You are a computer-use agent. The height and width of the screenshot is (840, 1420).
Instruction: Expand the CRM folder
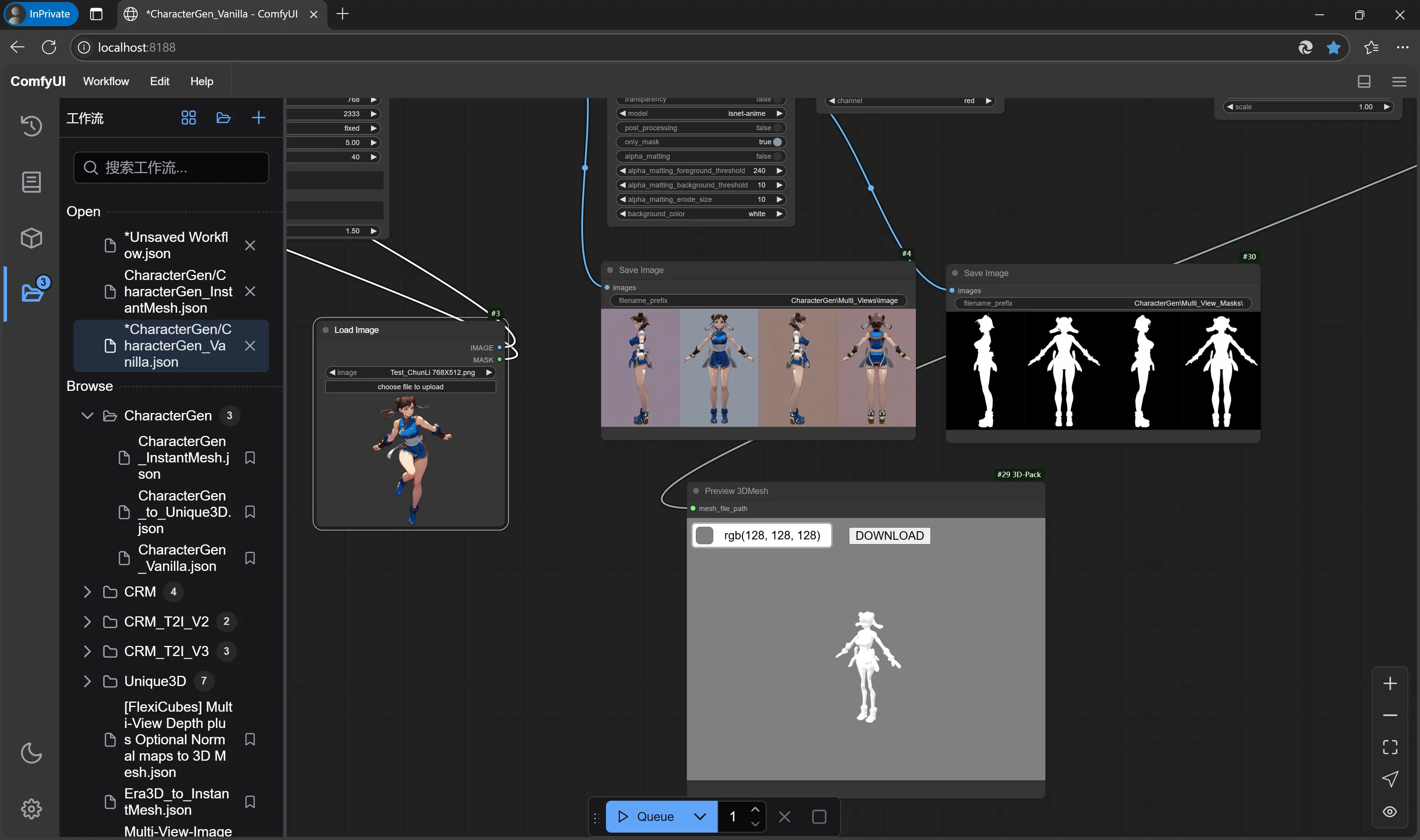click(87, 592)
